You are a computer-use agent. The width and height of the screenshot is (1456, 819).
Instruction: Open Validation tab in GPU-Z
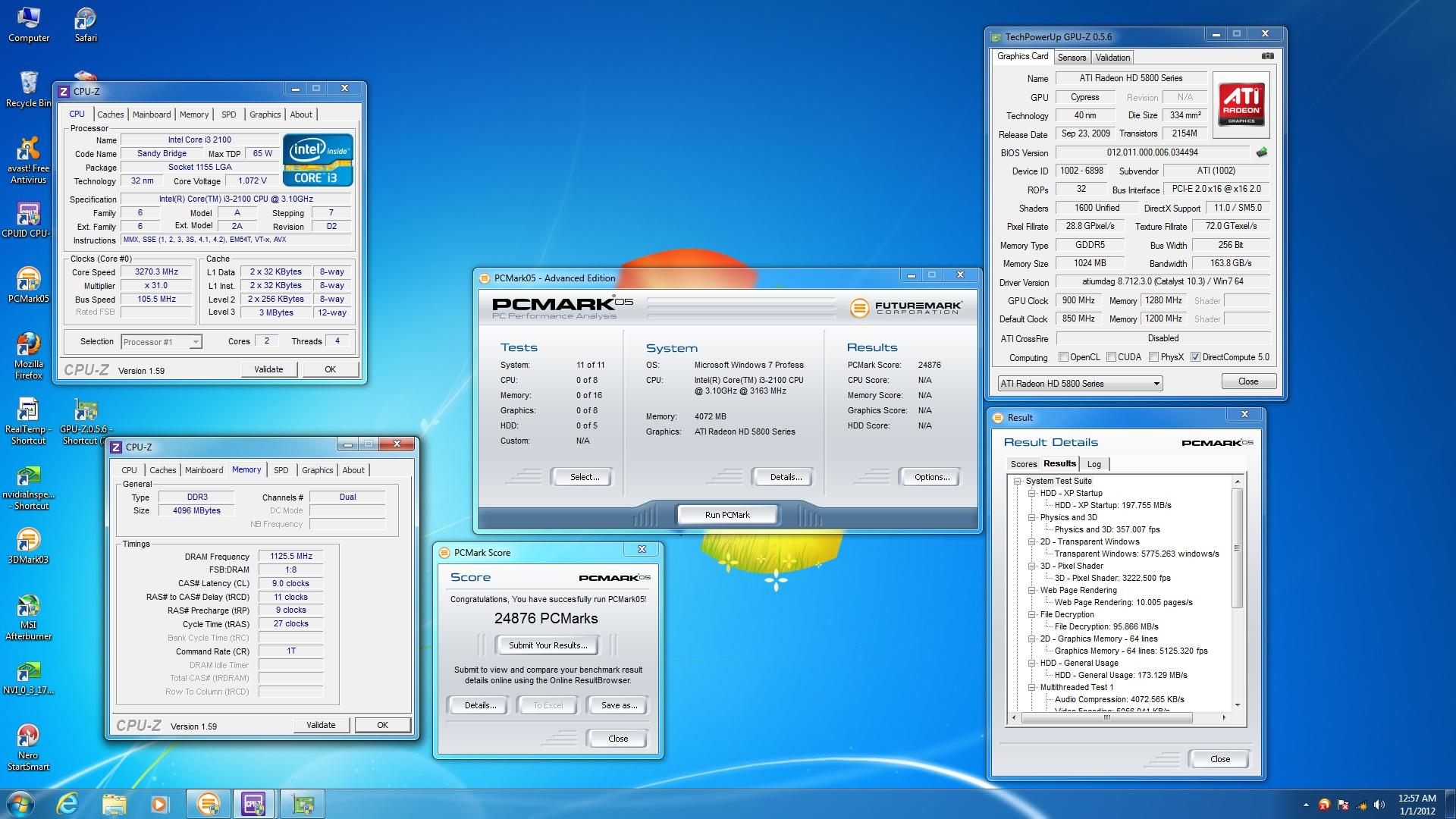point(1112,58)
